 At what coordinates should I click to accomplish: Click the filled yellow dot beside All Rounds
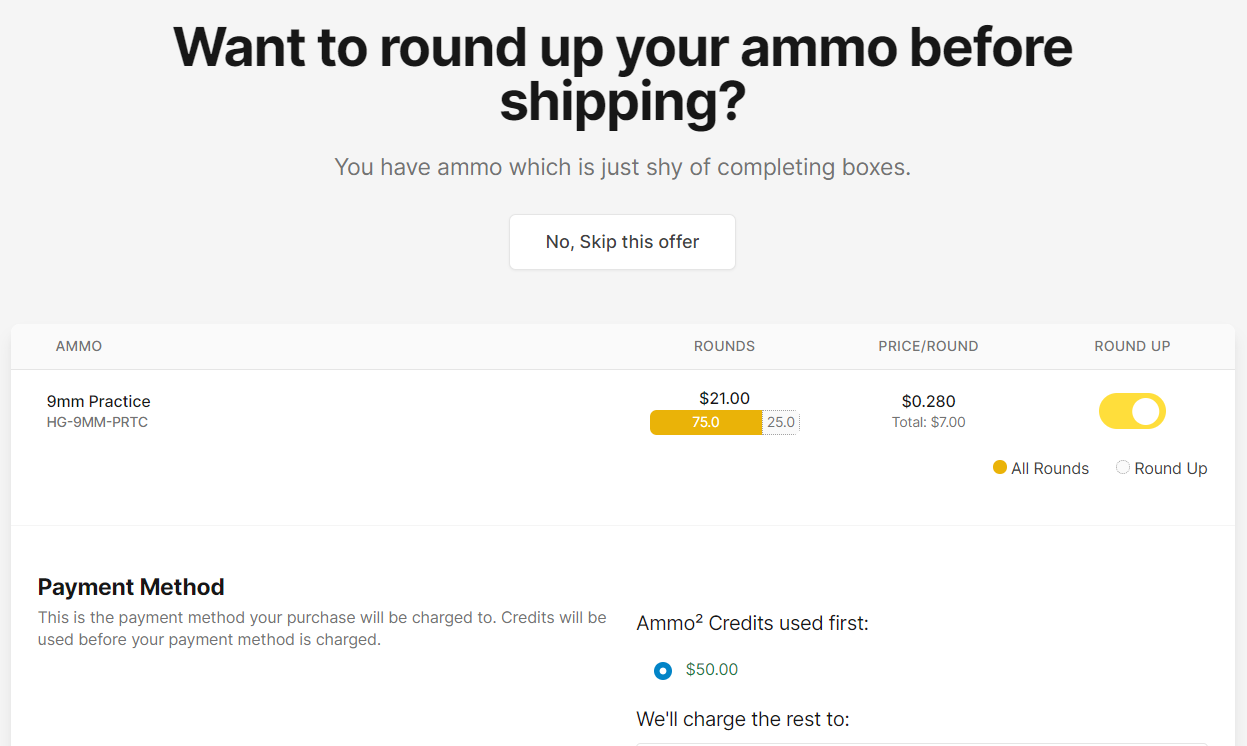tap(1000, 467)
